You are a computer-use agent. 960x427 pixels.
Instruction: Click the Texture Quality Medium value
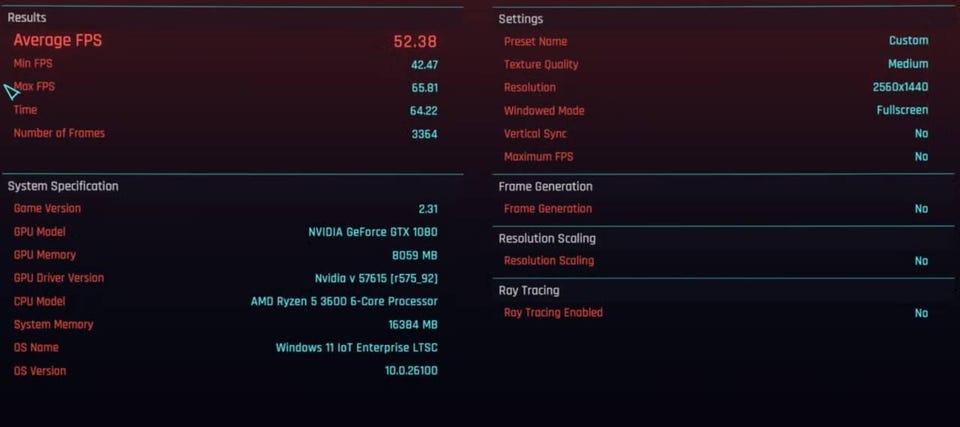908,64
